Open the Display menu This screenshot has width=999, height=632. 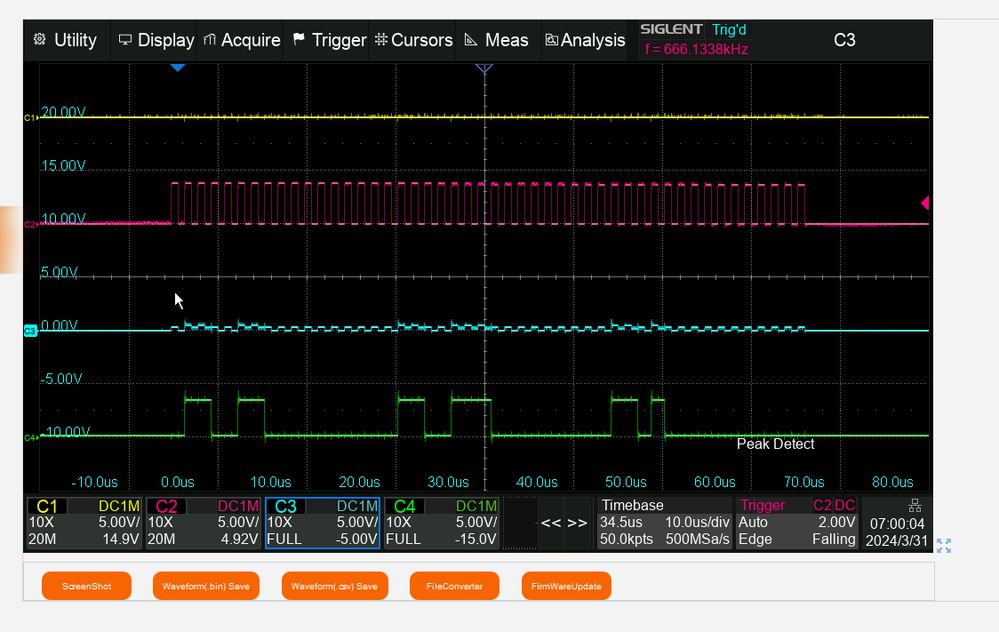156,40
